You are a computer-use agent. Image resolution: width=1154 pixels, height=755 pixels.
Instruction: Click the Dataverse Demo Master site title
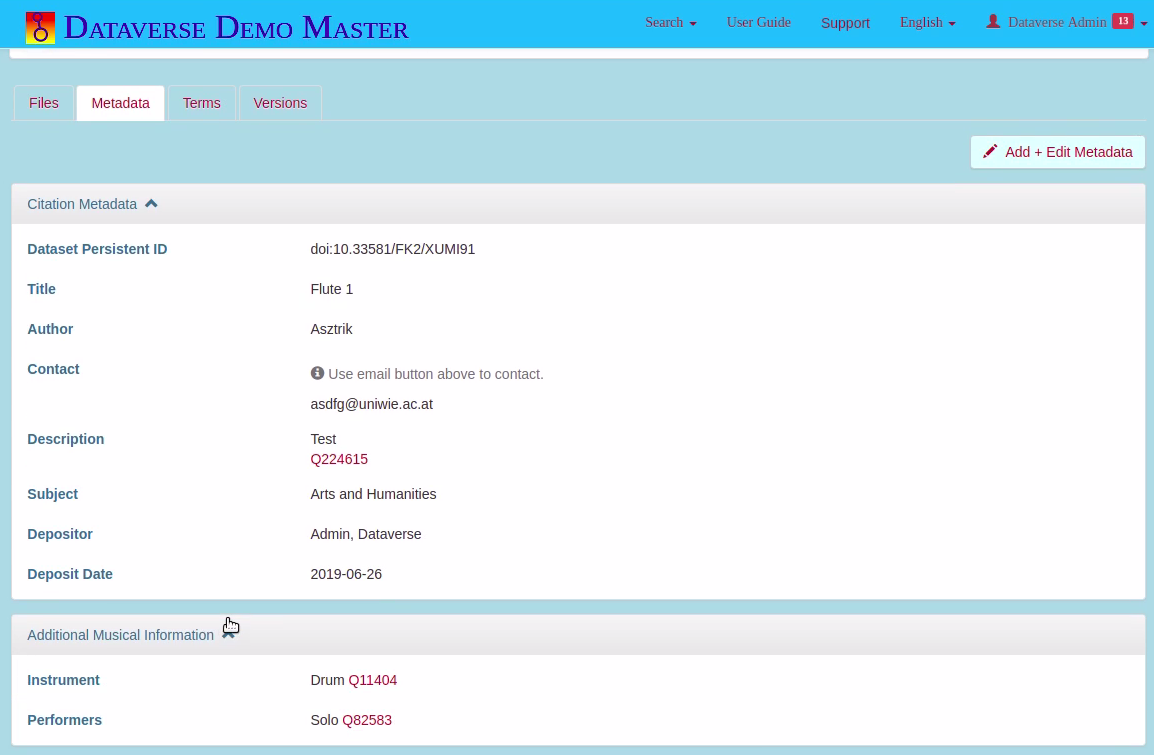(236, 27)
